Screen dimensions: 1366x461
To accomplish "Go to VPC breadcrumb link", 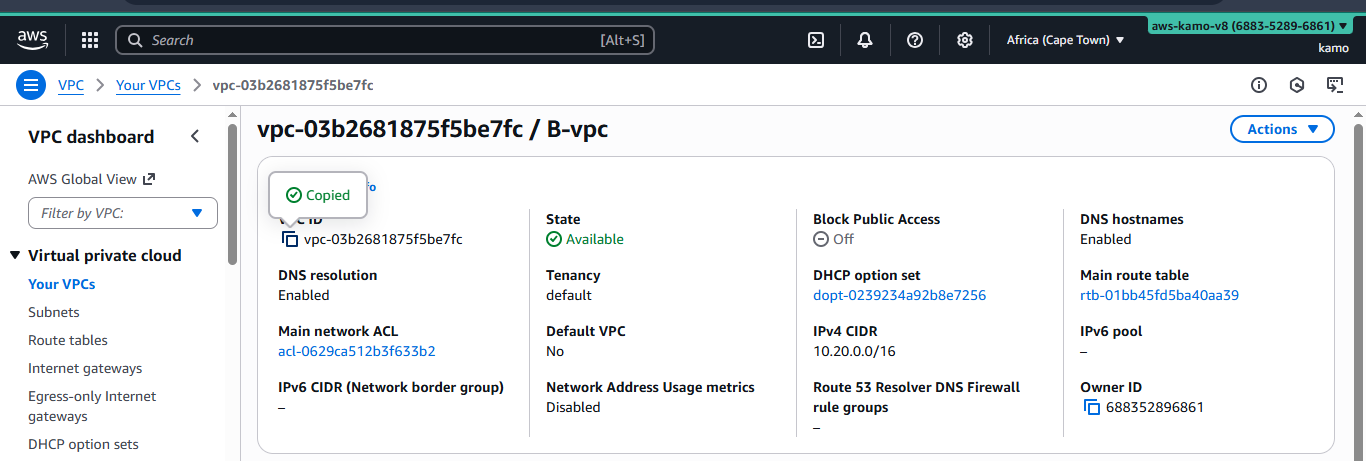I will tap(71, 85).
